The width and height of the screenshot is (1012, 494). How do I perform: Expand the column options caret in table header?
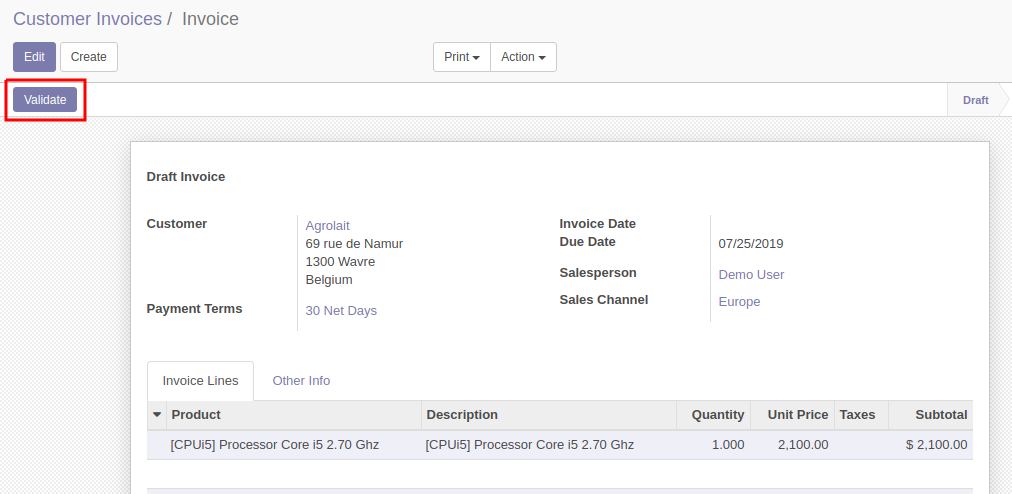[157, 415]
